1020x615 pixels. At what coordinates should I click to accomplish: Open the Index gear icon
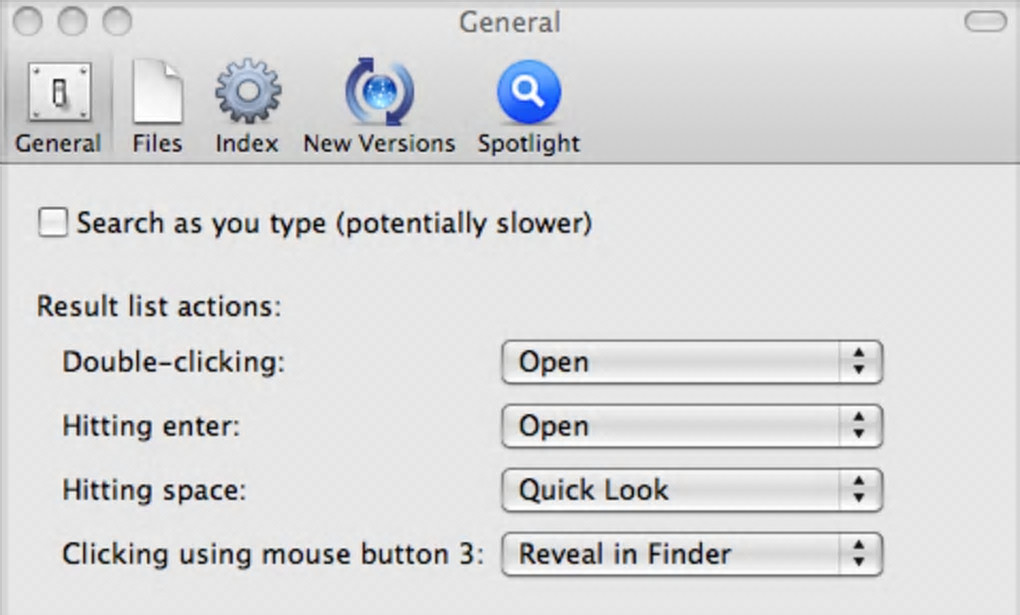click(247, 93)
